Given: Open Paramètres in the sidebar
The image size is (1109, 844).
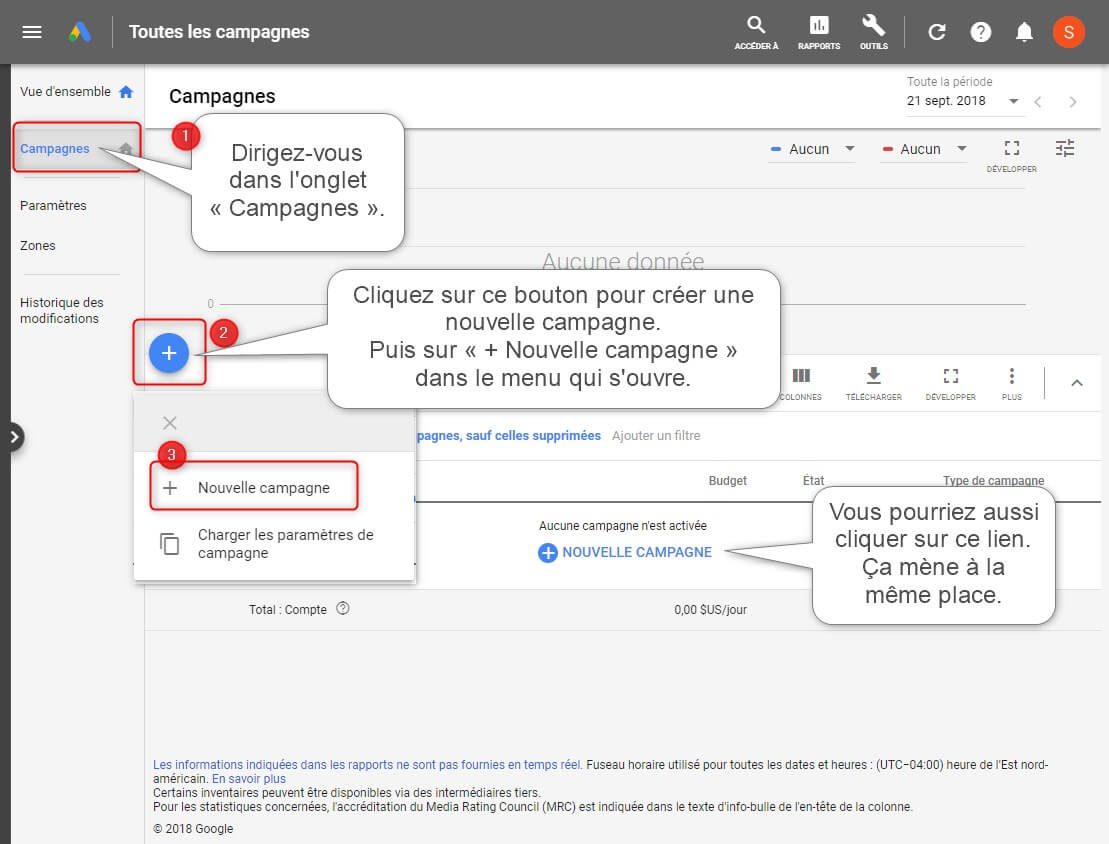Looking at the screenshot, I should tap(53, 205).
